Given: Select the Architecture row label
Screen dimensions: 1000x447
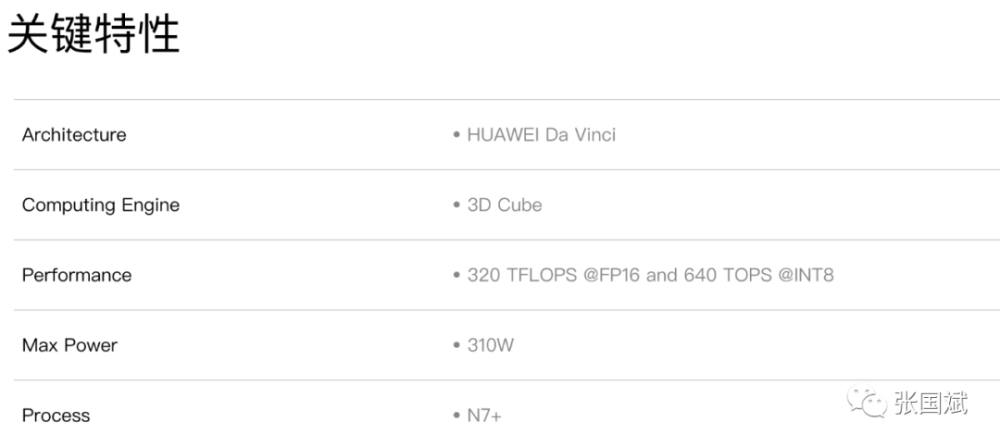Looking at the screenshot, I should click(74, 135).
